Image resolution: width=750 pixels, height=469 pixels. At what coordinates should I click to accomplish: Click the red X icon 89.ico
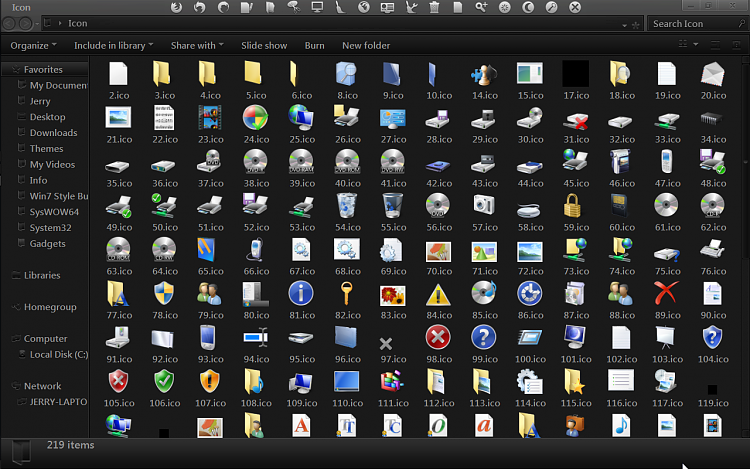667,293
